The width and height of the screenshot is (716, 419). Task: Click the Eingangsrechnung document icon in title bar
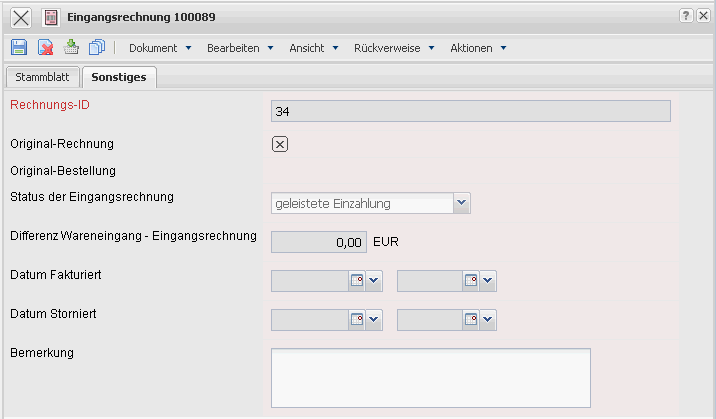(x=51, y=17)
